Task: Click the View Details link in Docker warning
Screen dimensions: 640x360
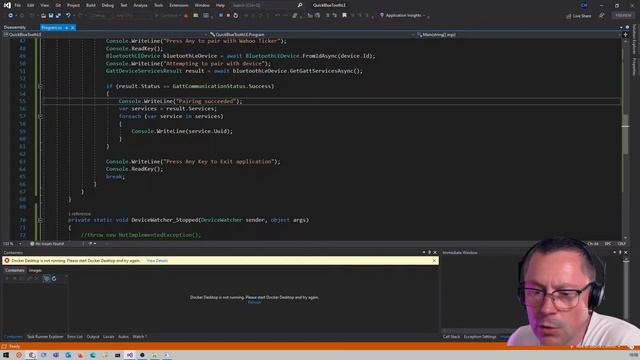Action: pos(157,260)
